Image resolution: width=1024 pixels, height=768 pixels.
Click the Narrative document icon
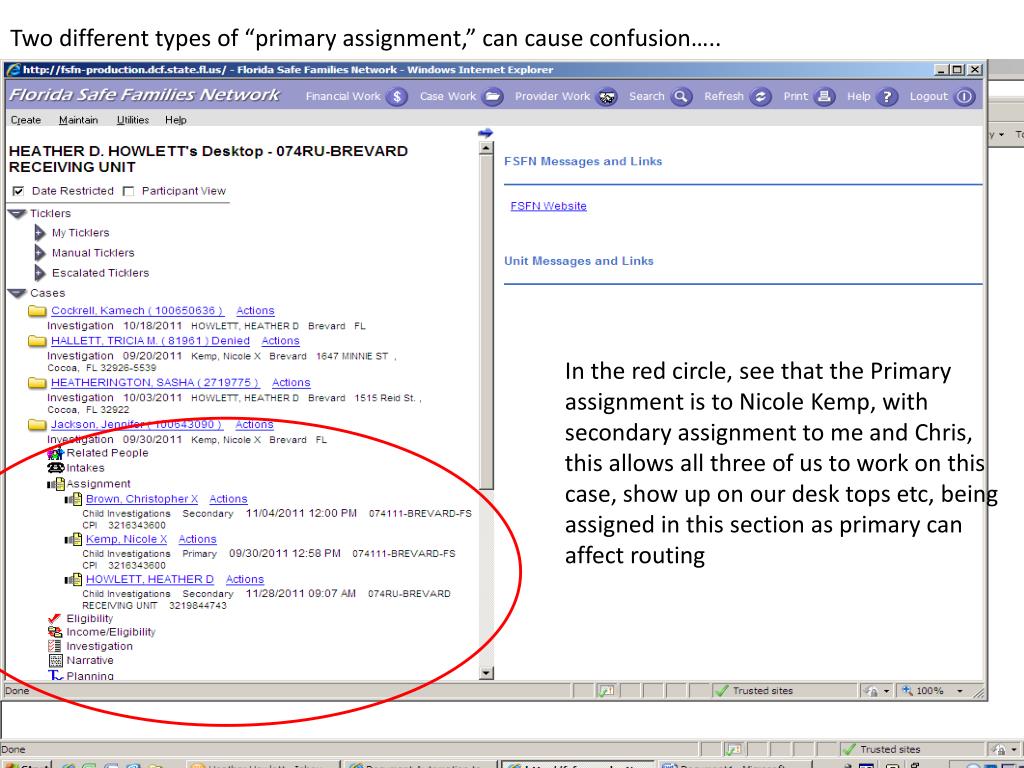coord(56,660)
